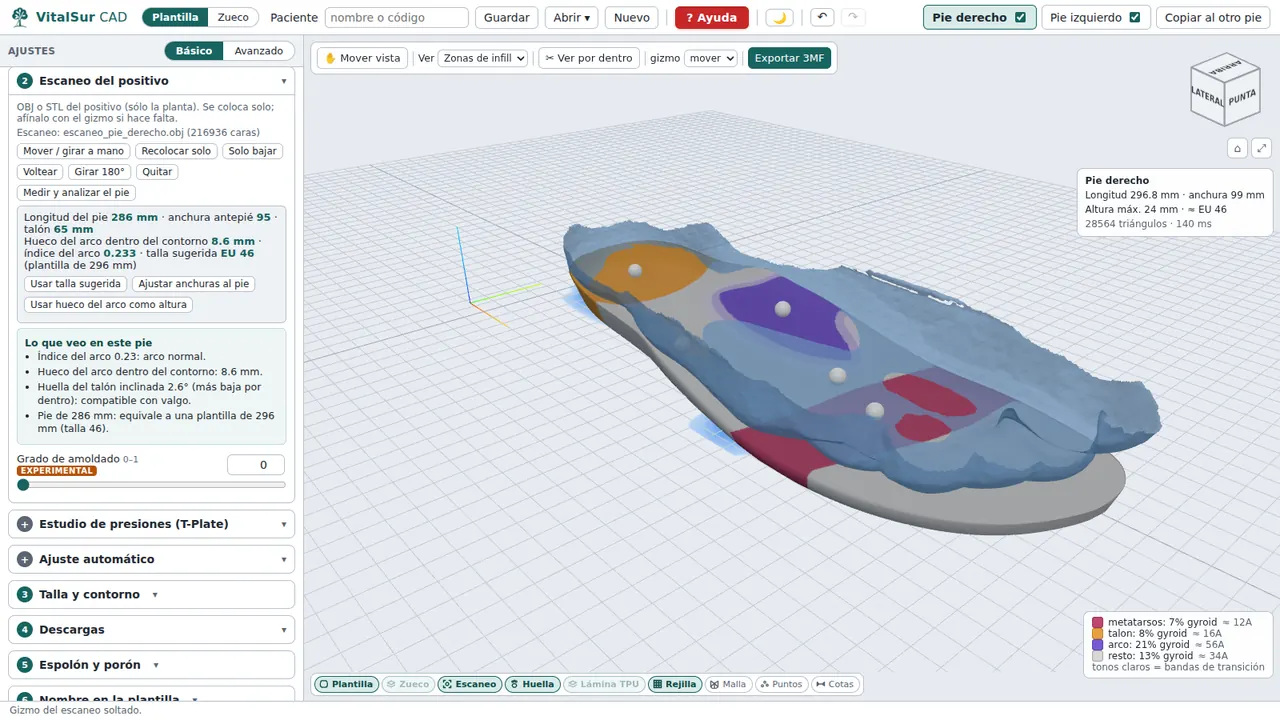This screenshot has height=720, width=1280.
Task: Toggle Lámina TPU layer visibility chip
Action: pos(603,684)
